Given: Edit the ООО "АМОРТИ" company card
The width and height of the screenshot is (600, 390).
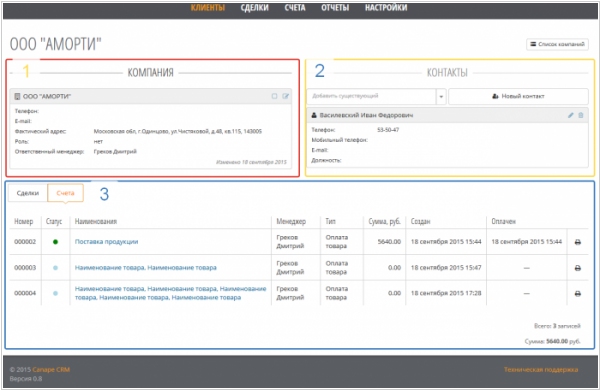Looking at the screenshot, I should [285, 96].
